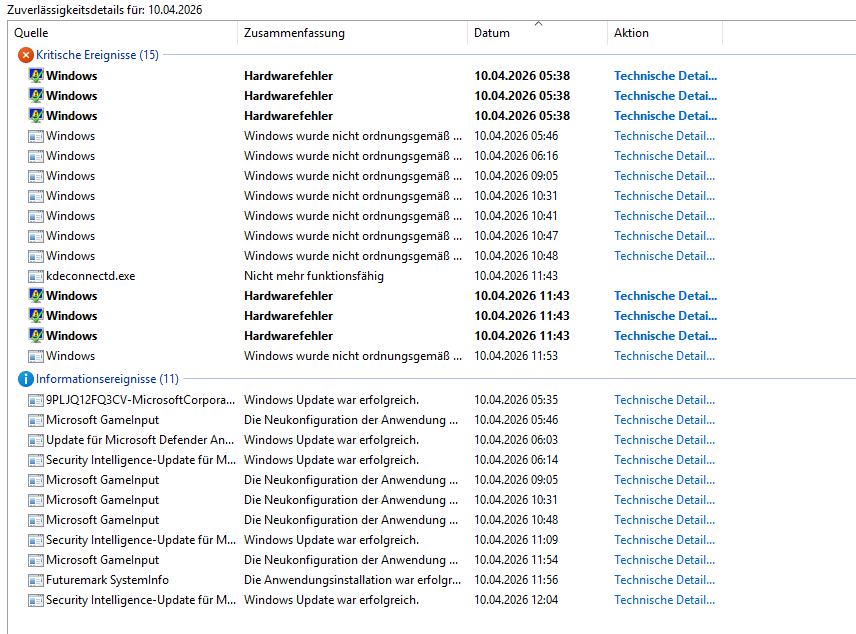This screenshot has width=856, height=634.
Task: Open Technische Details for Microsoft GameInput 11:54
Action: (x=664, y=560)
